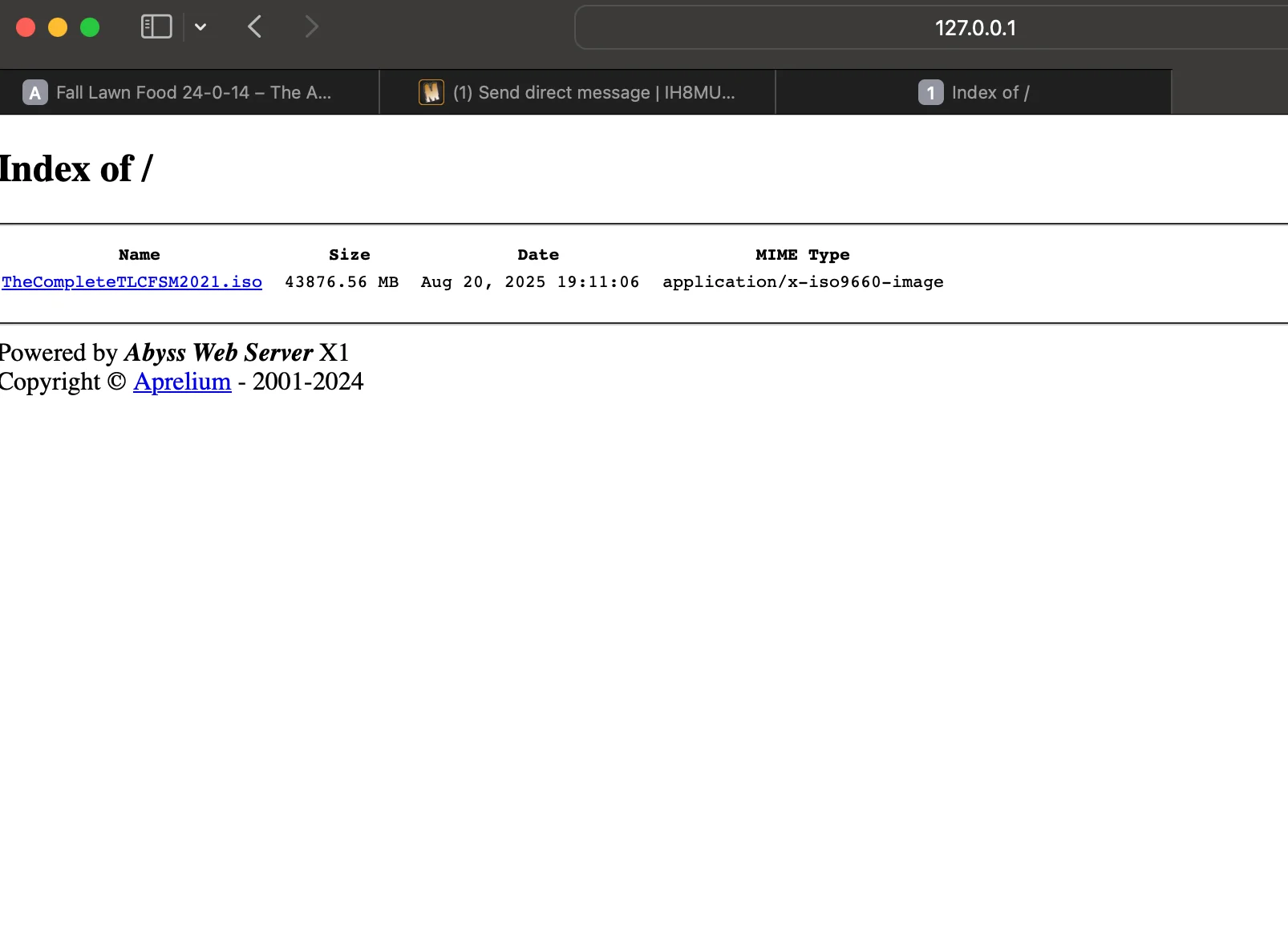The width and height of the screenshot is (1288, 946).
Task: Click the '1' favicon on Index of tab
Action: click(x=930, y=93)
